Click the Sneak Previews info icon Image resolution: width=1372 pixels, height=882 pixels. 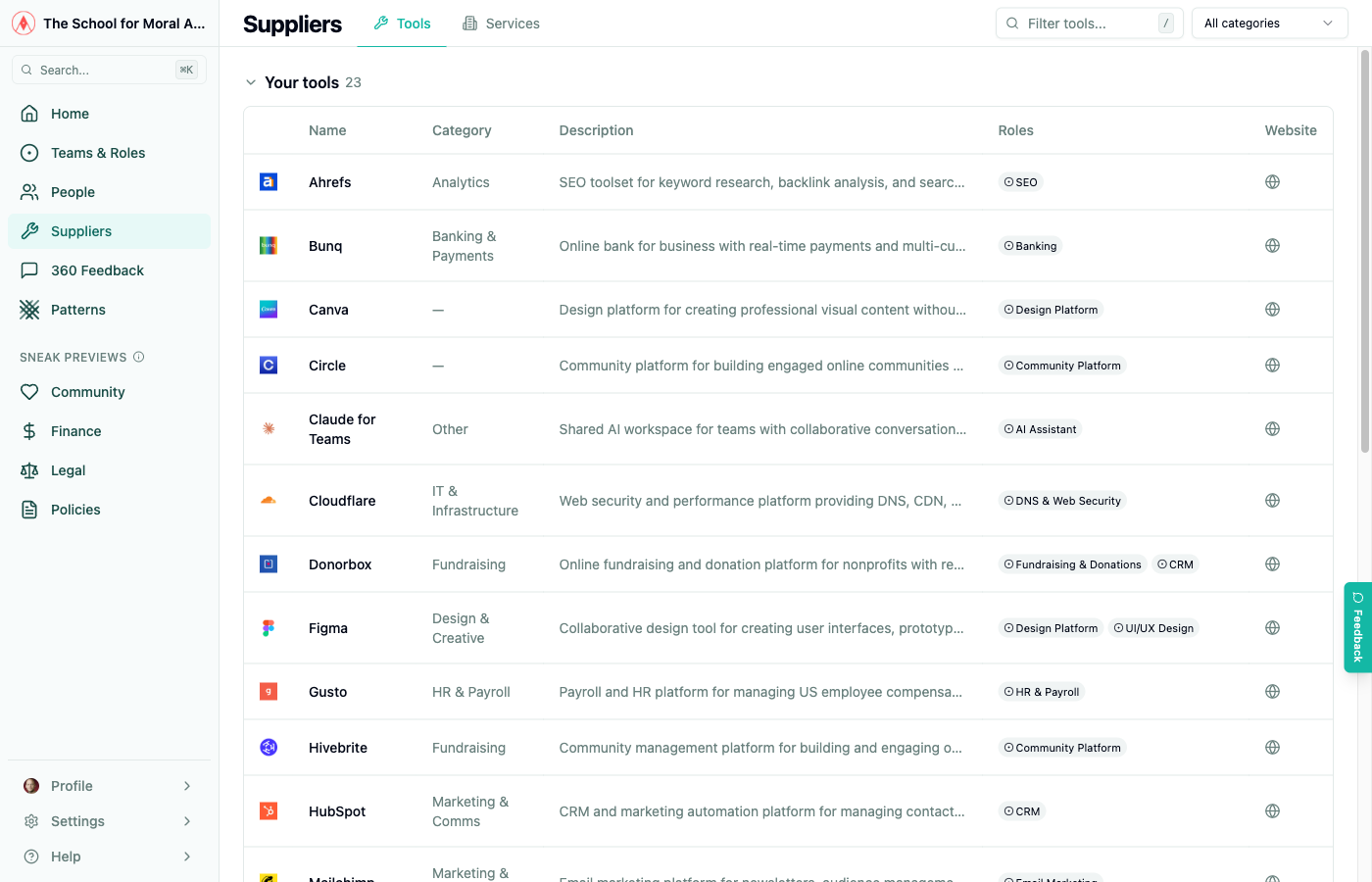[139, 357]
